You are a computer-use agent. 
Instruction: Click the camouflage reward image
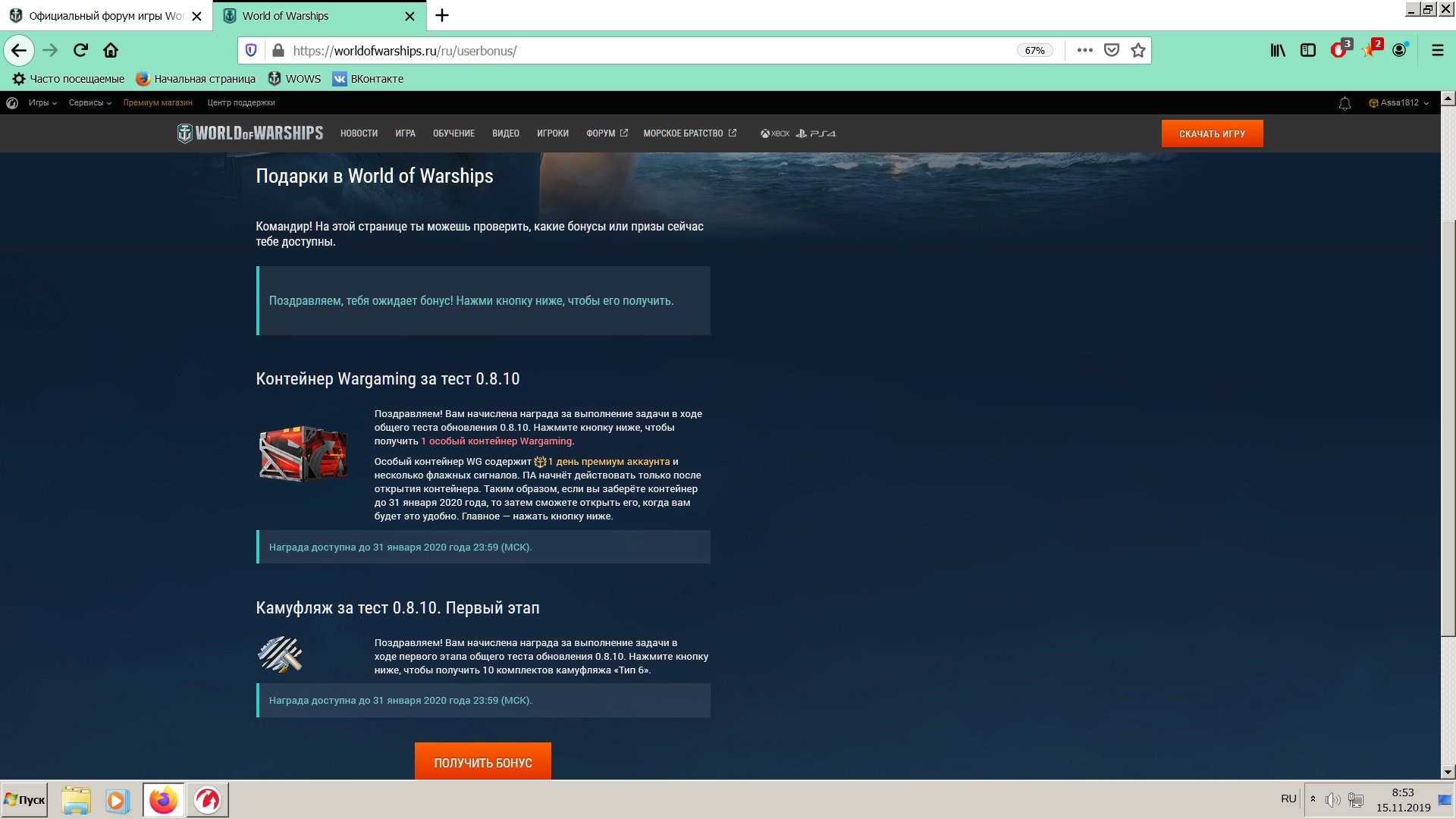[x=280, y=655]
